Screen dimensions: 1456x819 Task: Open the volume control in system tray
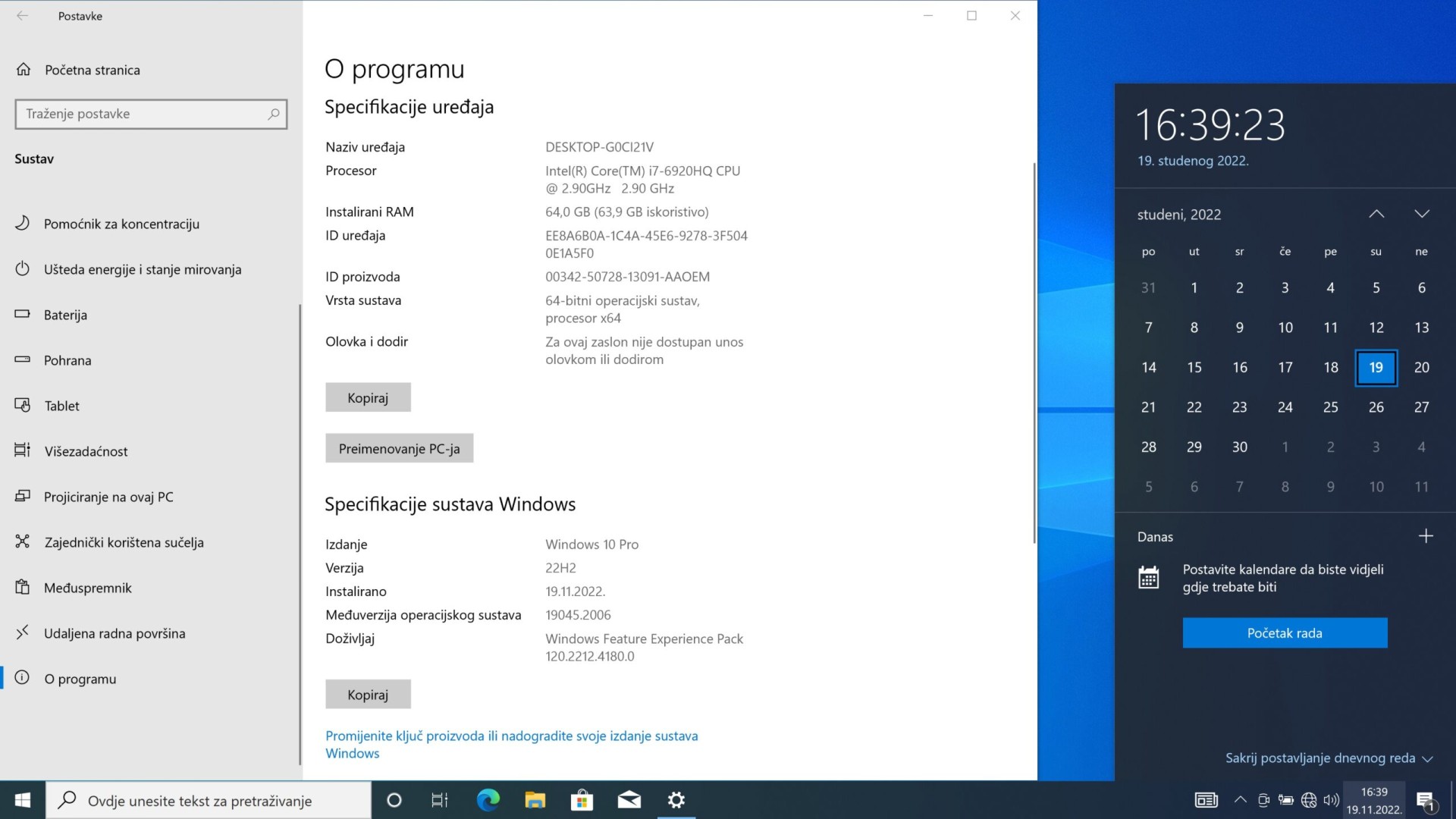(1331, 800)
